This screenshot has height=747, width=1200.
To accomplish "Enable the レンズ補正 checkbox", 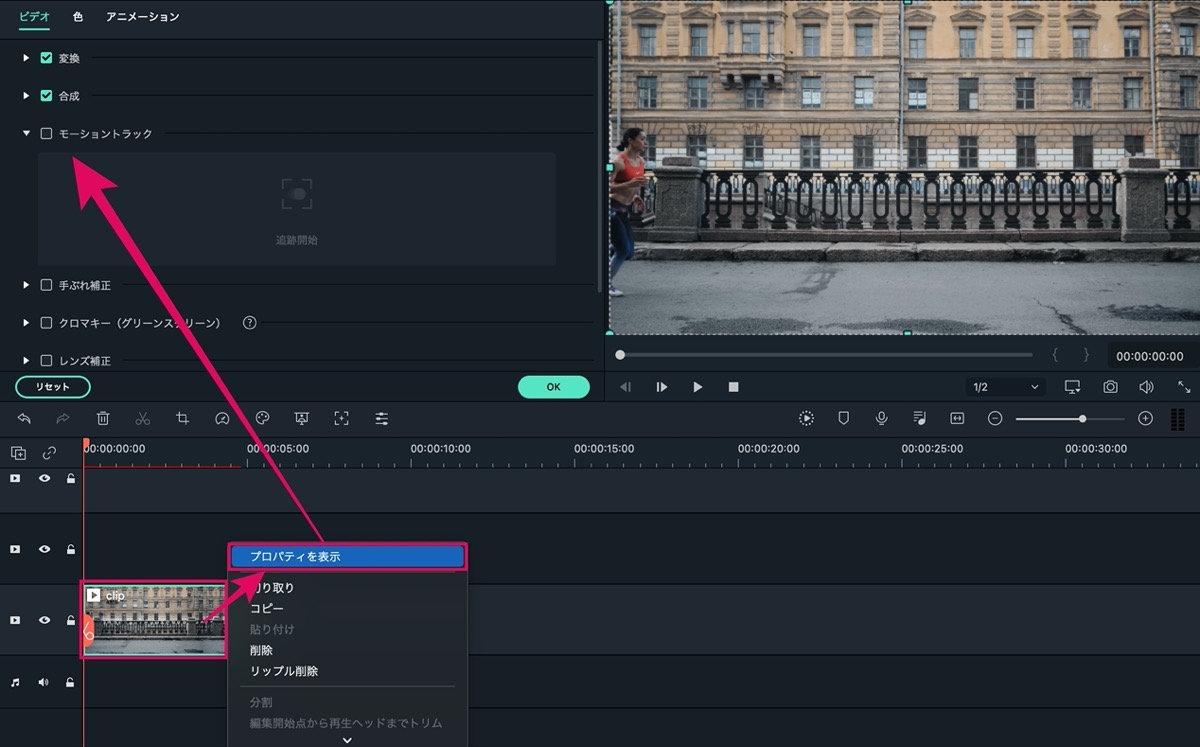I will 46,360.
